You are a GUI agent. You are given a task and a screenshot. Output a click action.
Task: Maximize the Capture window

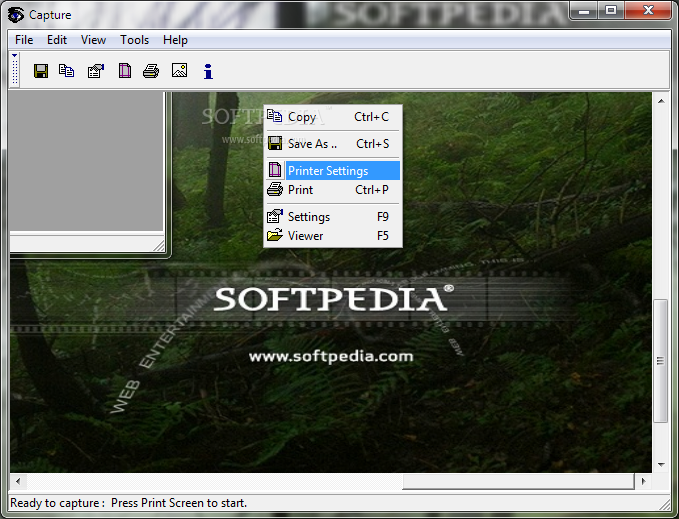pyautogui.click(x=611, y=10)
